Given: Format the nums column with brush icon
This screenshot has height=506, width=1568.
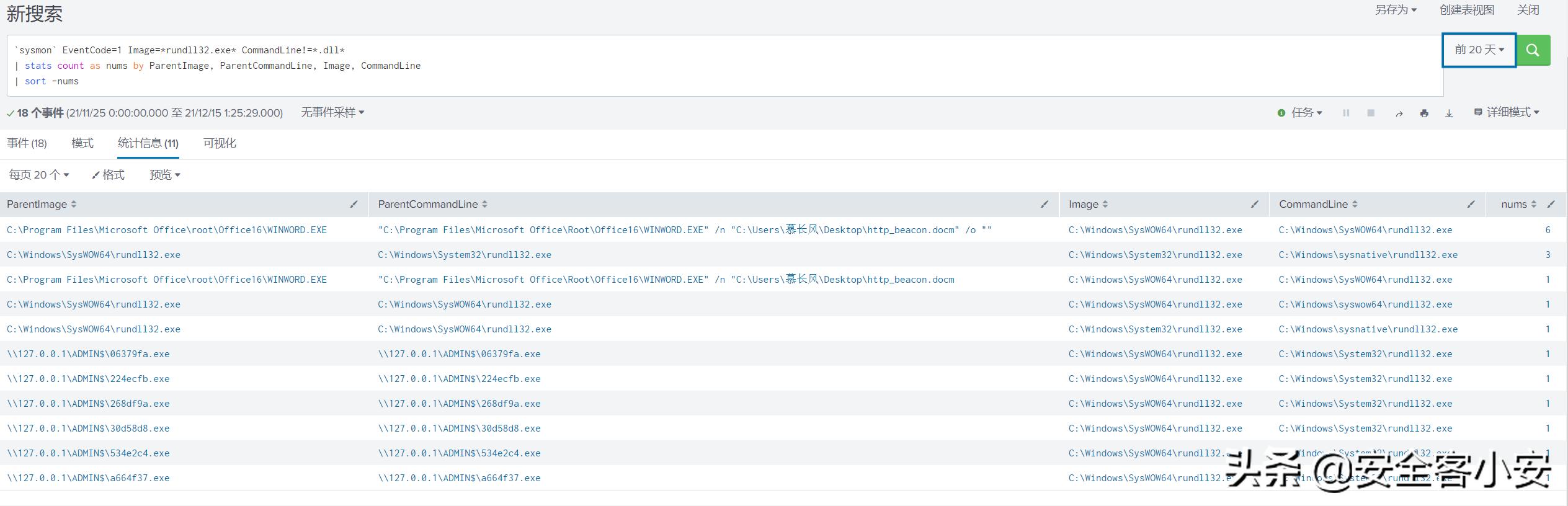Looking at the screenshot, I should [x=1551, y=204].
